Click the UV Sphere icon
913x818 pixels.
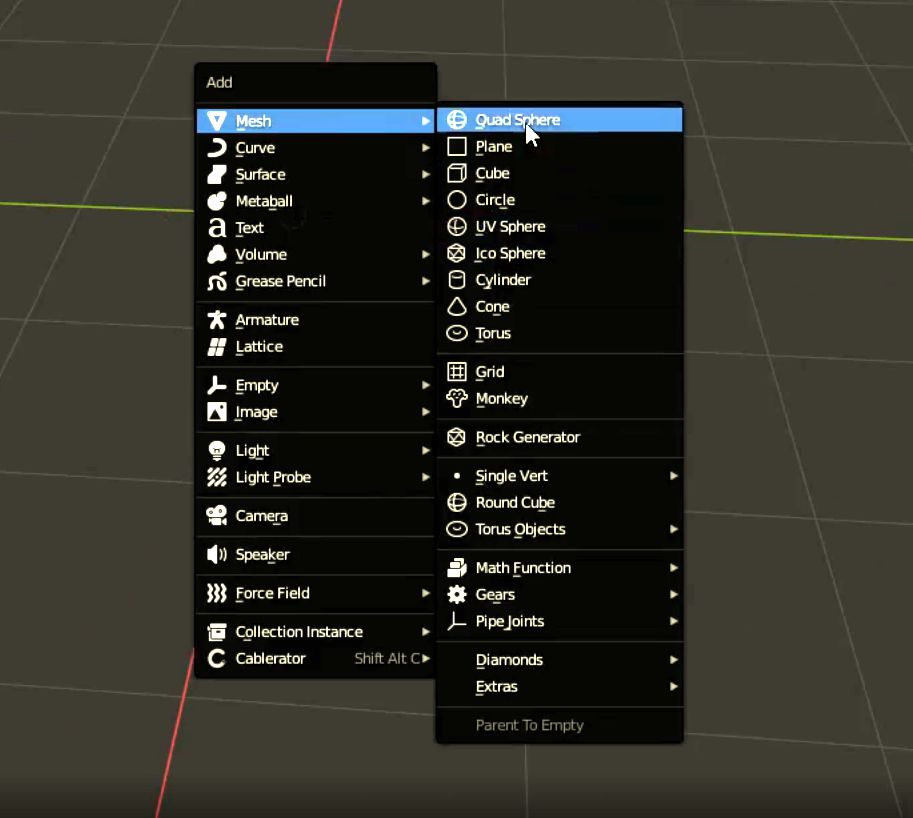pyautogui.click(x=456, y=226)
